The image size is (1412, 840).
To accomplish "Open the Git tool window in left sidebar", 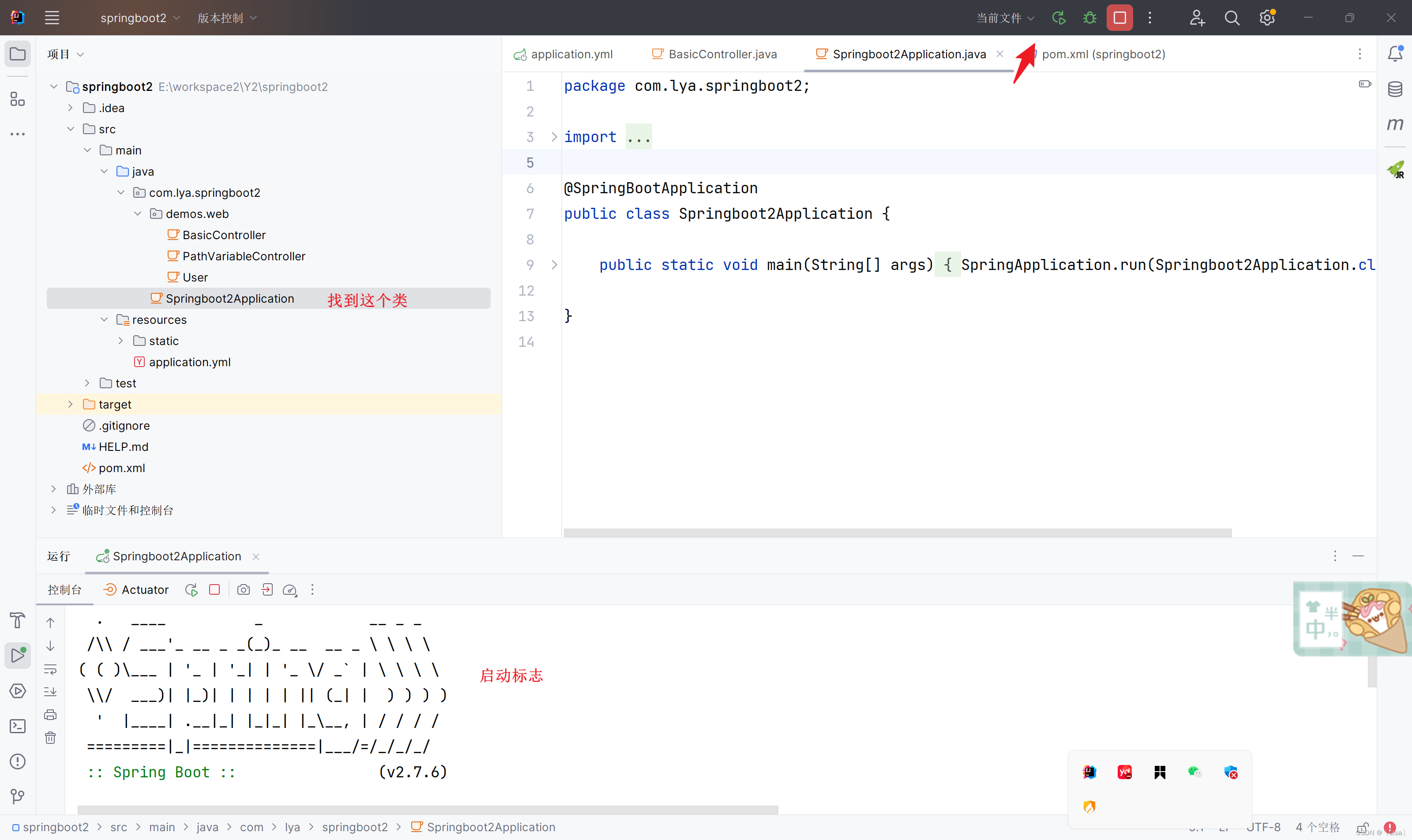I will (x=18, y=796).
